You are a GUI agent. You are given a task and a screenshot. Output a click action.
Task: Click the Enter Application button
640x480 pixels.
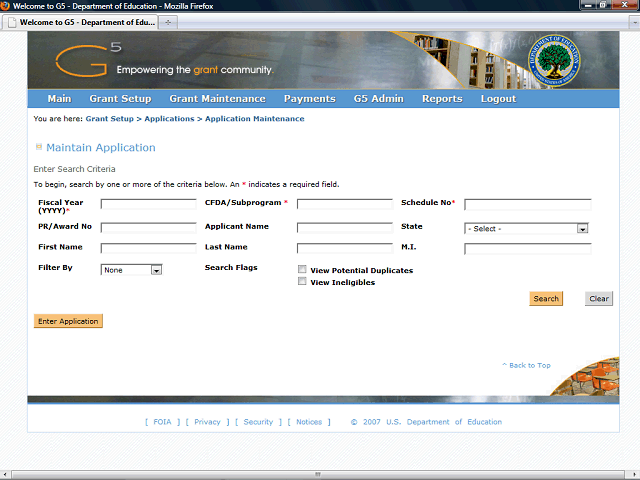(x=68, y=321)
